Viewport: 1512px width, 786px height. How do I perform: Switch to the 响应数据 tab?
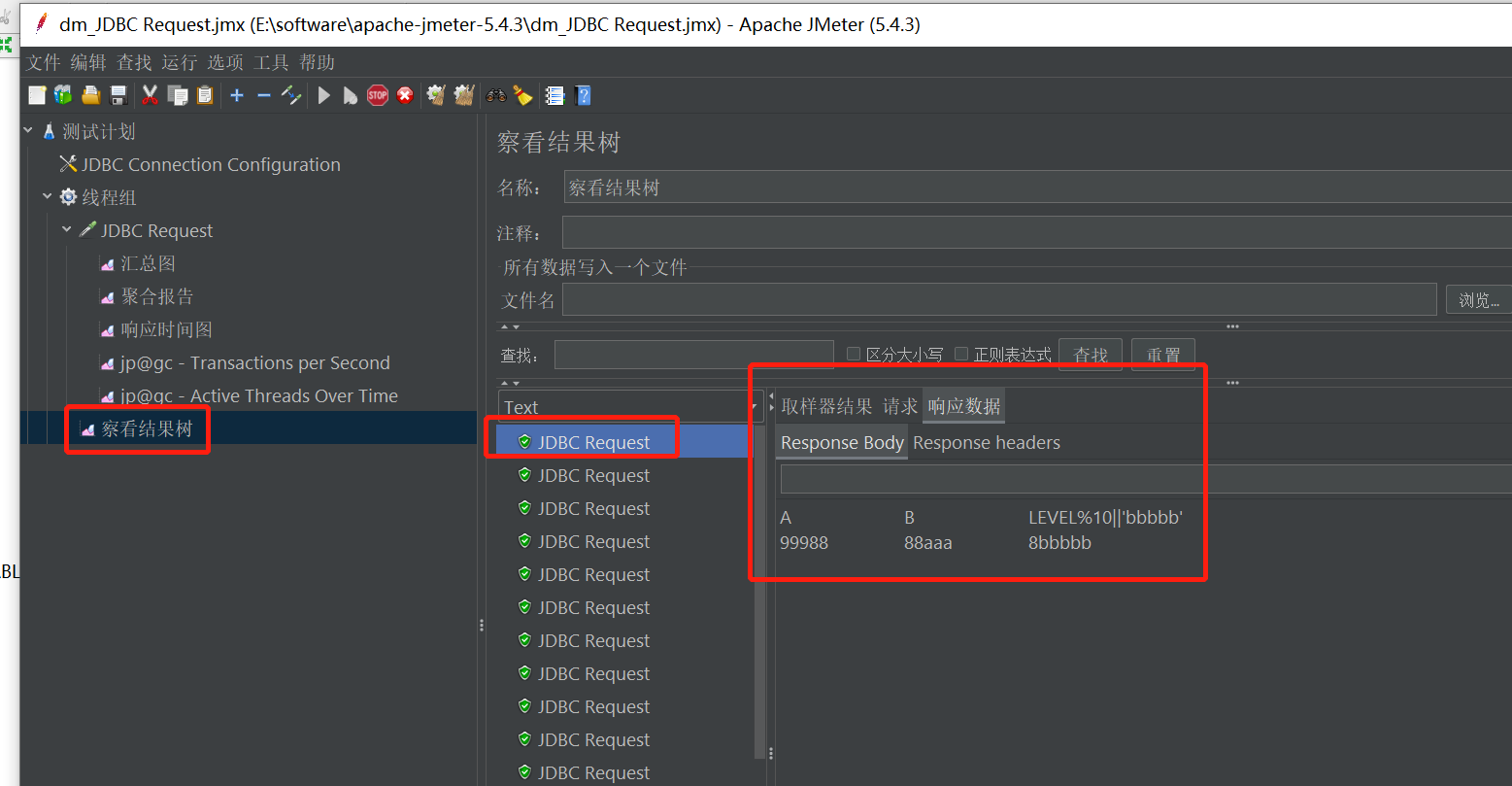[963, 406]
